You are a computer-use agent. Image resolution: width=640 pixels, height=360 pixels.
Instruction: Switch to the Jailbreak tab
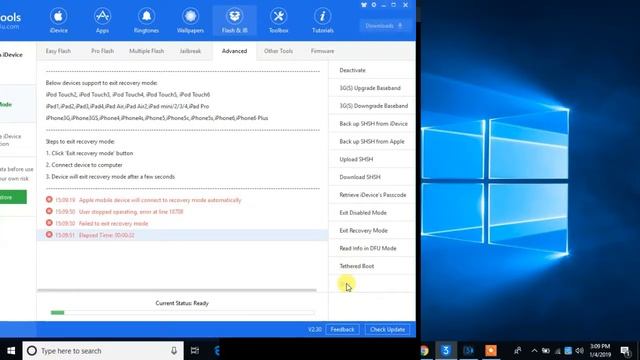pyautogui.click(x=190, y=51)
